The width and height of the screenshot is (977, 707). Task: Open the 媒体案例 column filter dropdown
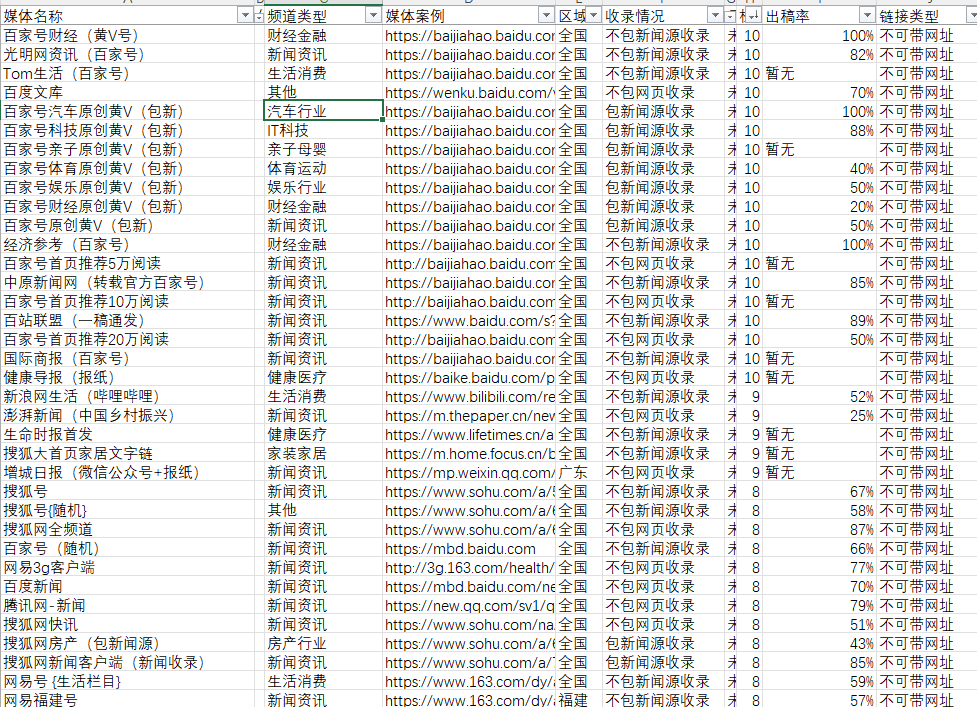[x=546, y=16]
